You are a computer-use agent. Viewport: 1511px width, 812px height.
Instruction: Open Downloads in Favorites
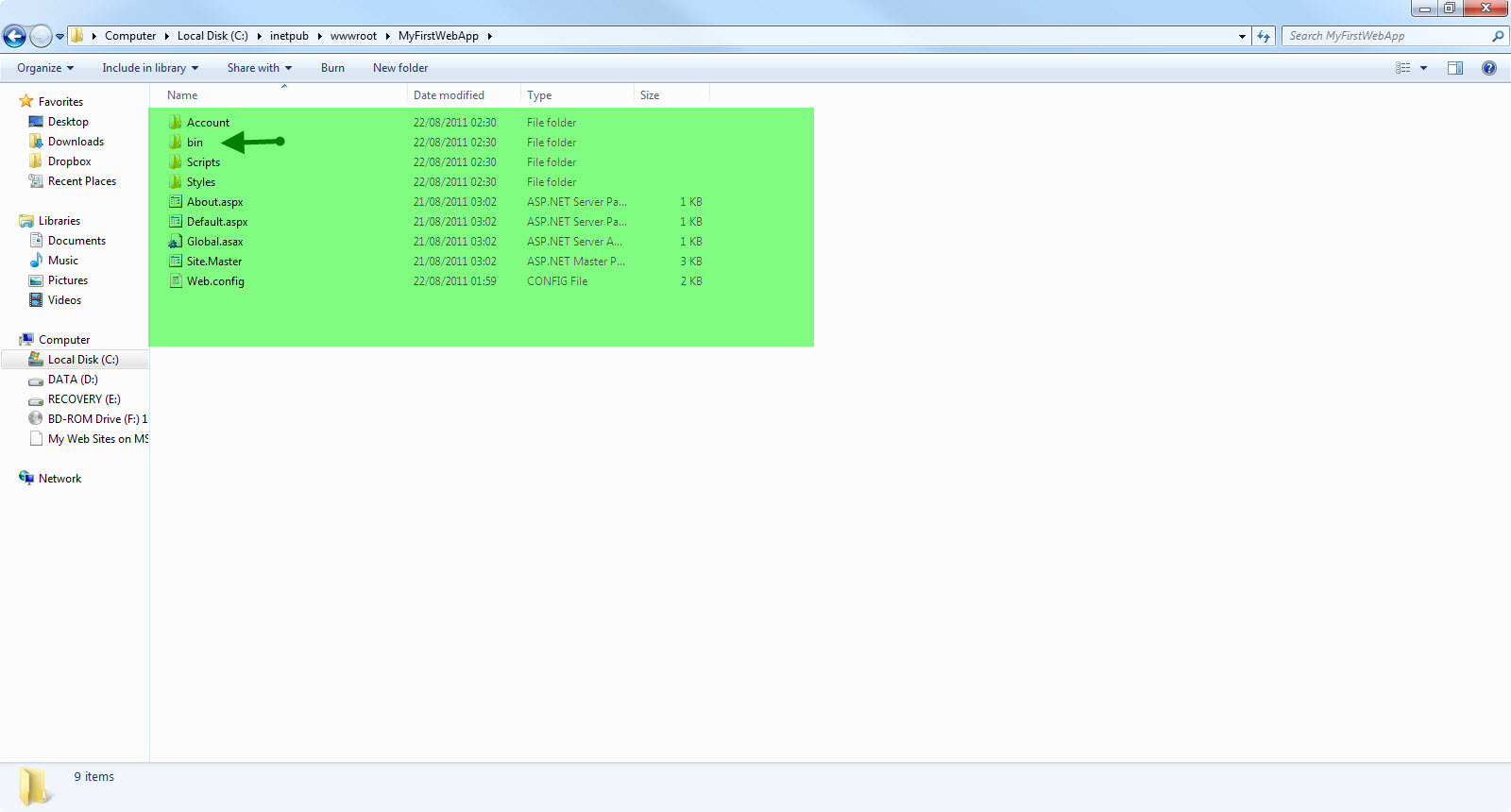[x=76, y=142]
